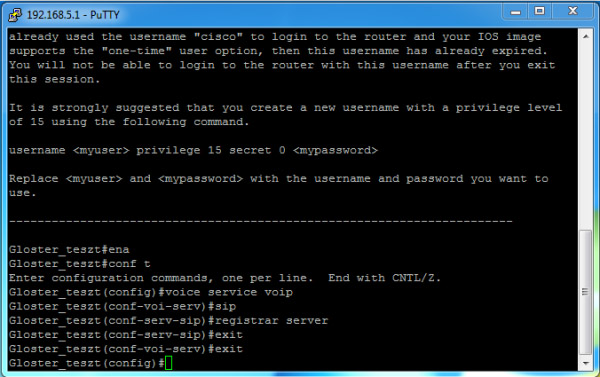Minimize the PuTTY window
The width and height of the screenshot is (600, 377).
tap(515, 12)
